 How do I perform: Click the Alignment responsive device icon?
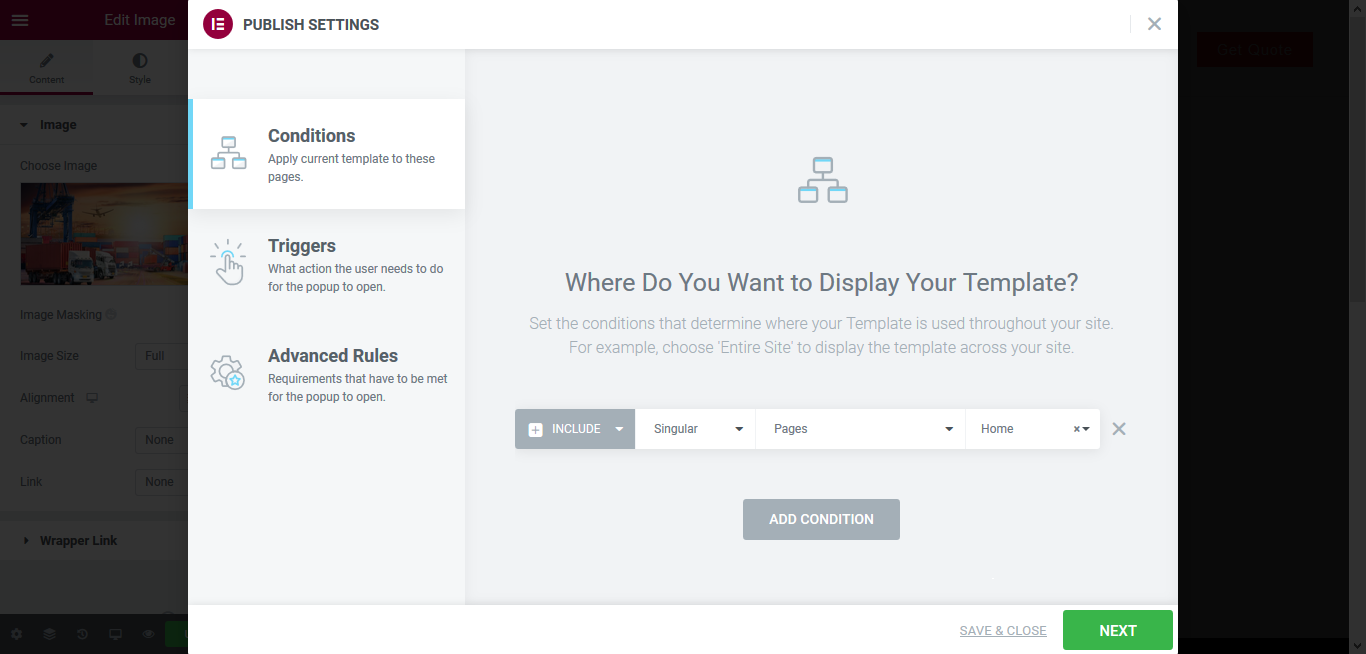92,398
